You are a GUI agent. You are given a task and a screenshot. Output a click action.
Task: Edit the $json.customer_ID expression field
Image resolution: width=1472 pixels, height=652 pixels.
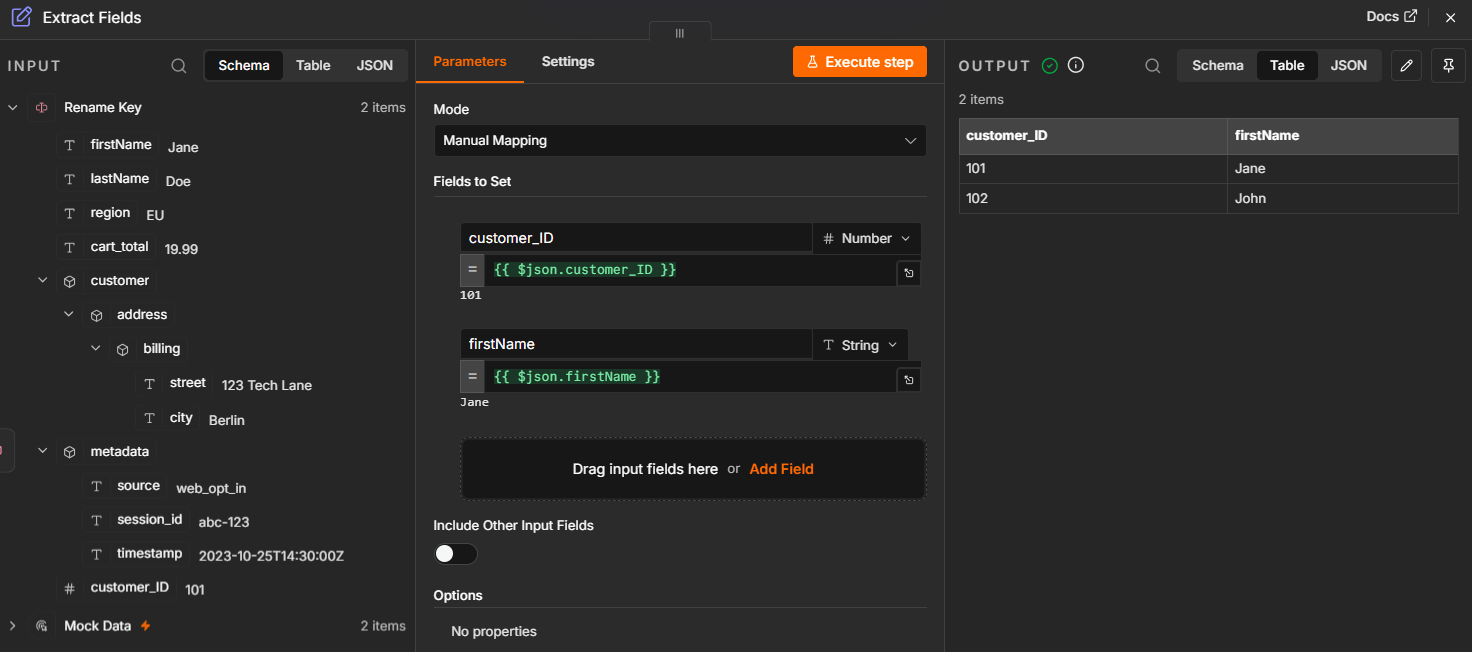[690, 271]
